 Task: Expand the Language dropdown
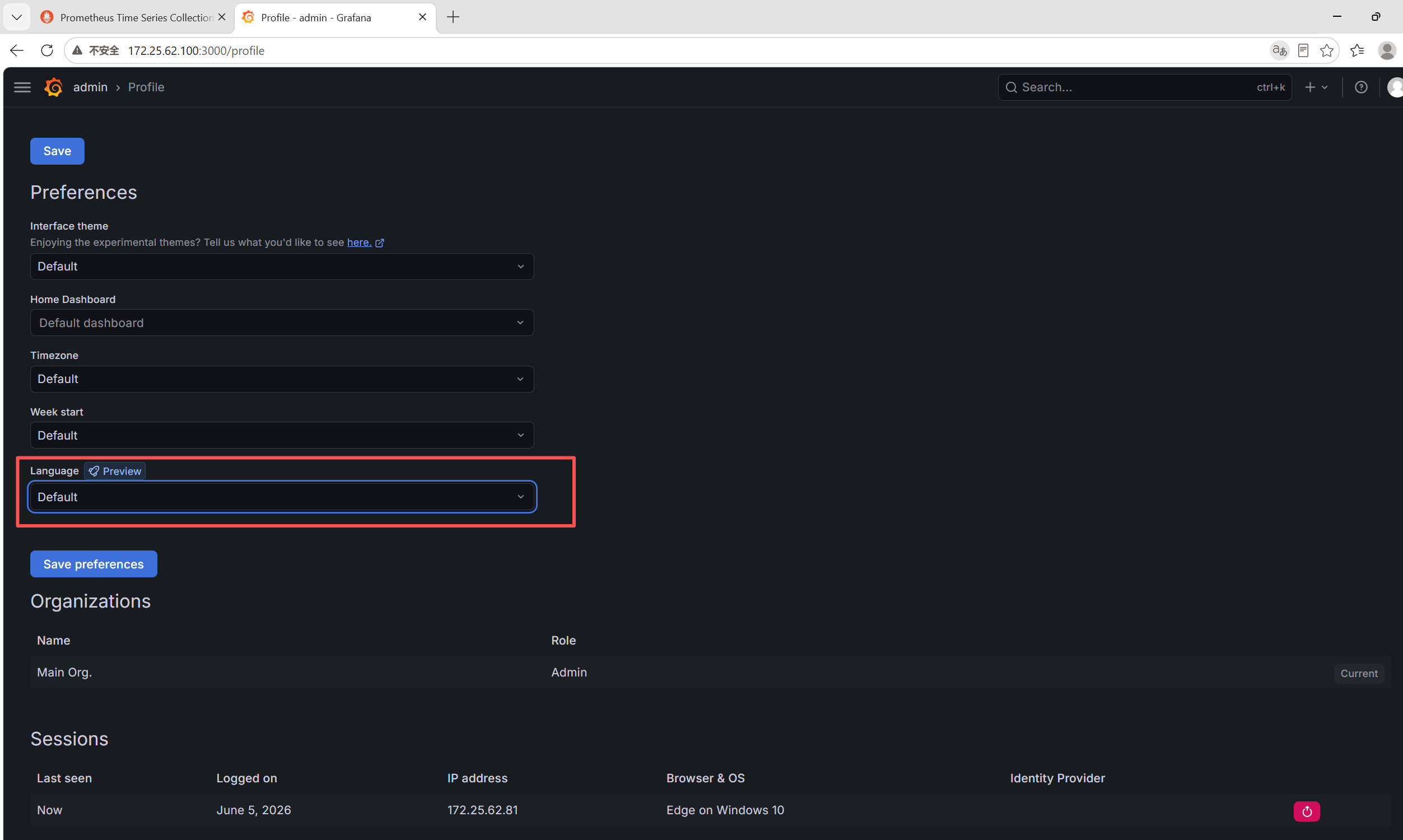tap(282, 497)
